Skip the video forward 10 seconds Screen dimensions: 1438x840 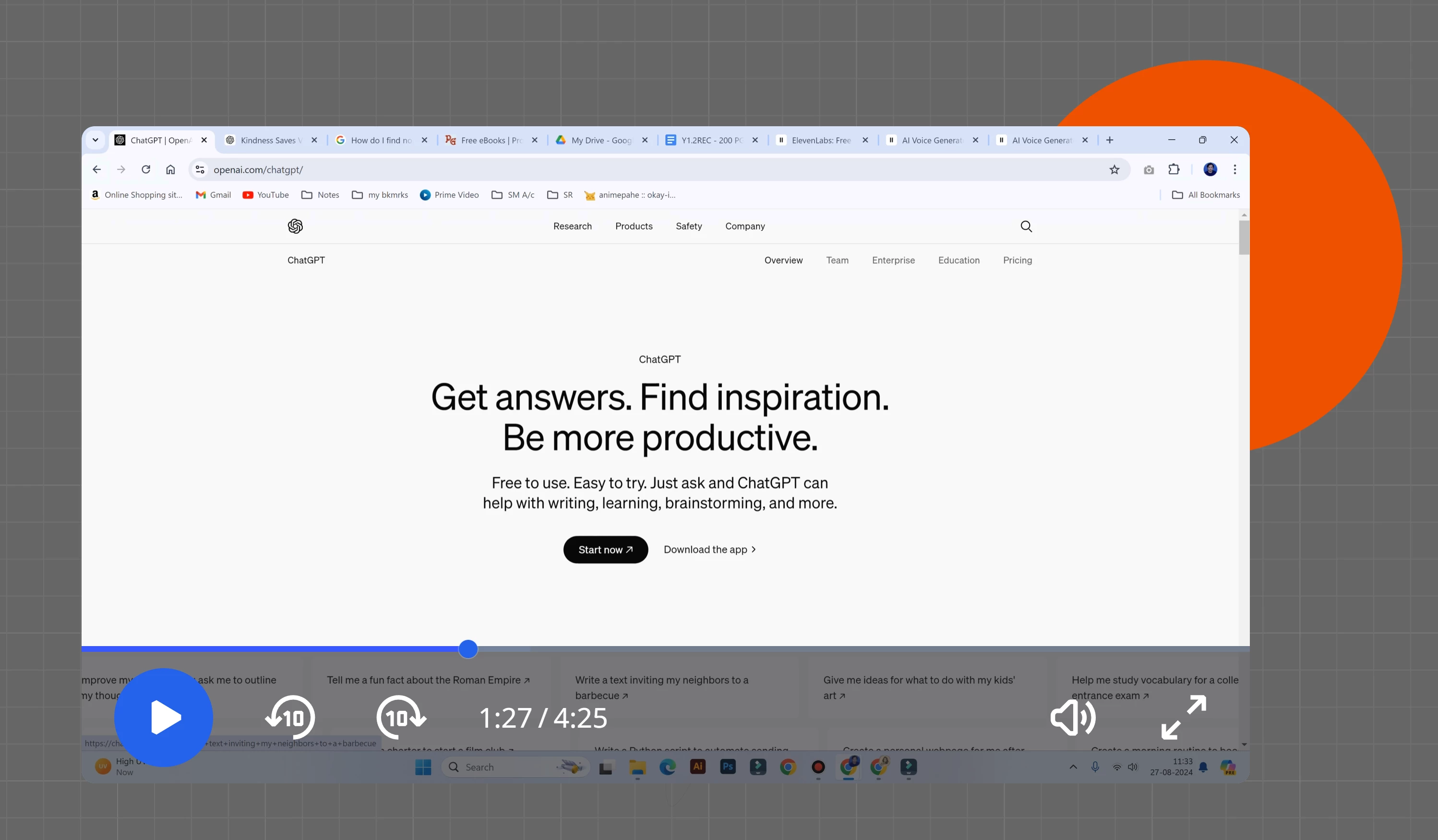tap(401, 717)
